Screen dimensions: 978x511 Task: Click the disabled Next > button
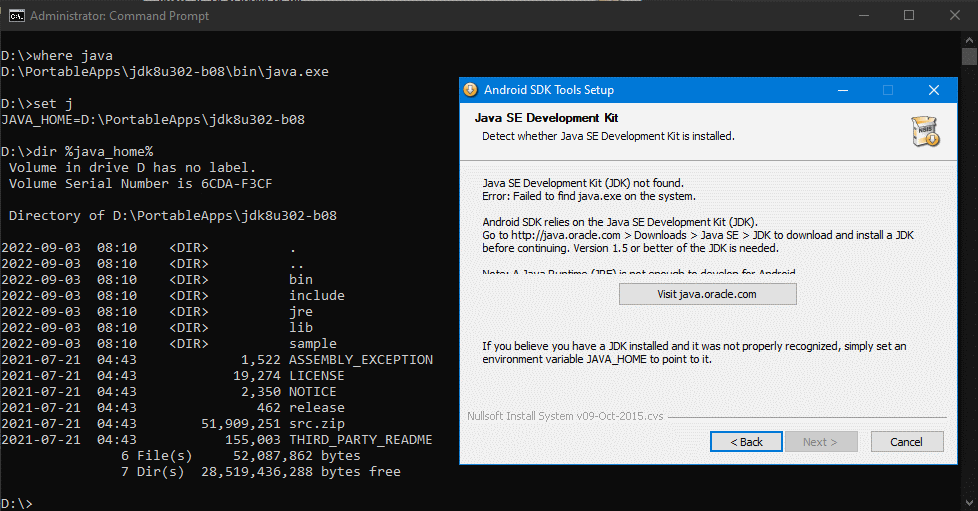[x=821, y=442]
